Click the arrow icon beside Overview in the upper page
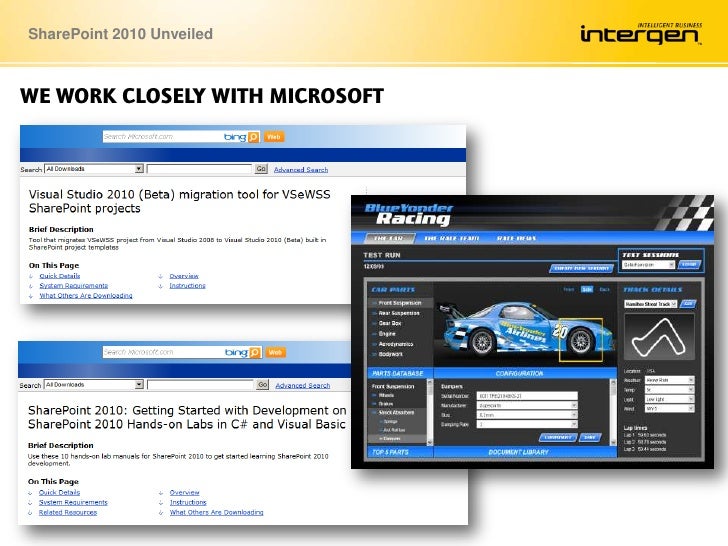 pos(161,276)
